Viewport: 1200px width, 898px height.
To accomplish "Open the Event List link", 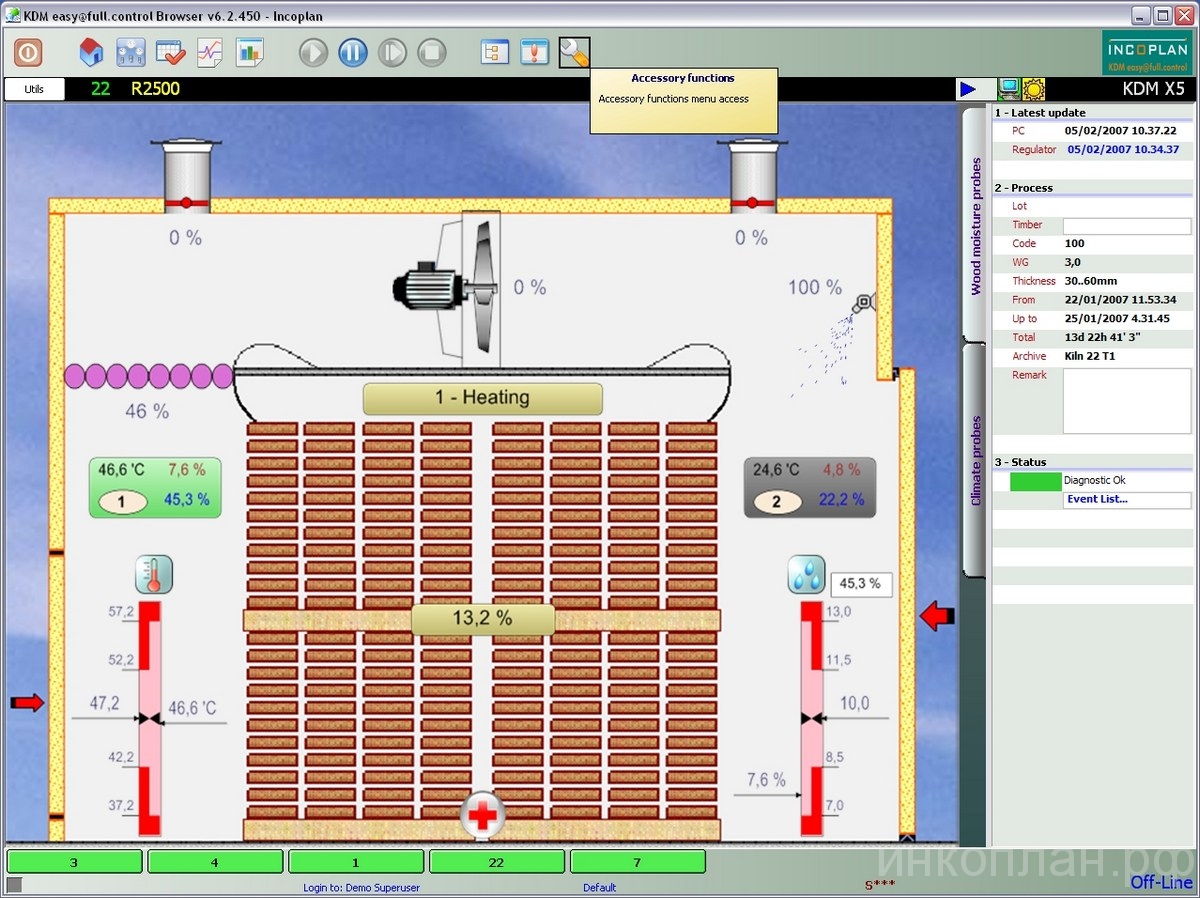I will 1097,499.
